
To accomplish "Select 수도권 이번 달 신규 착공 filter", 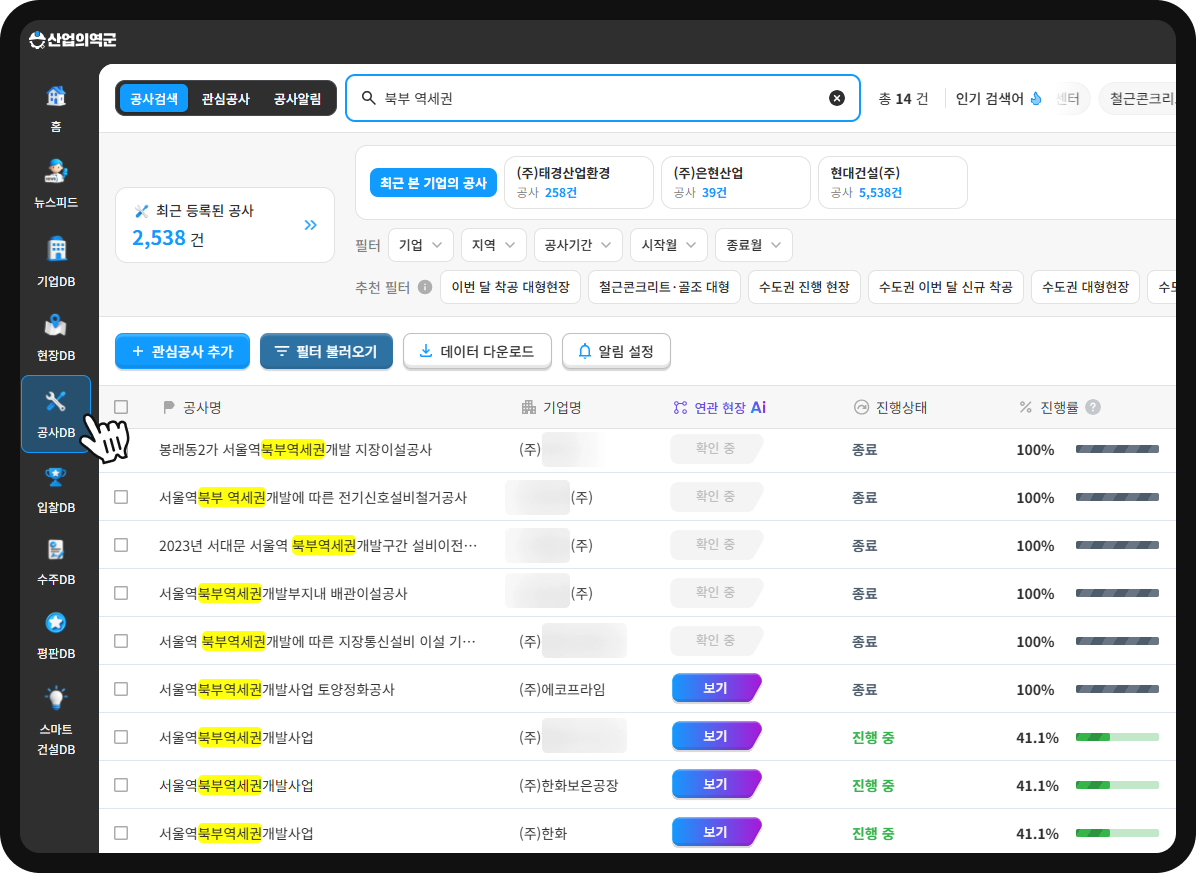I will coord(946,287).
